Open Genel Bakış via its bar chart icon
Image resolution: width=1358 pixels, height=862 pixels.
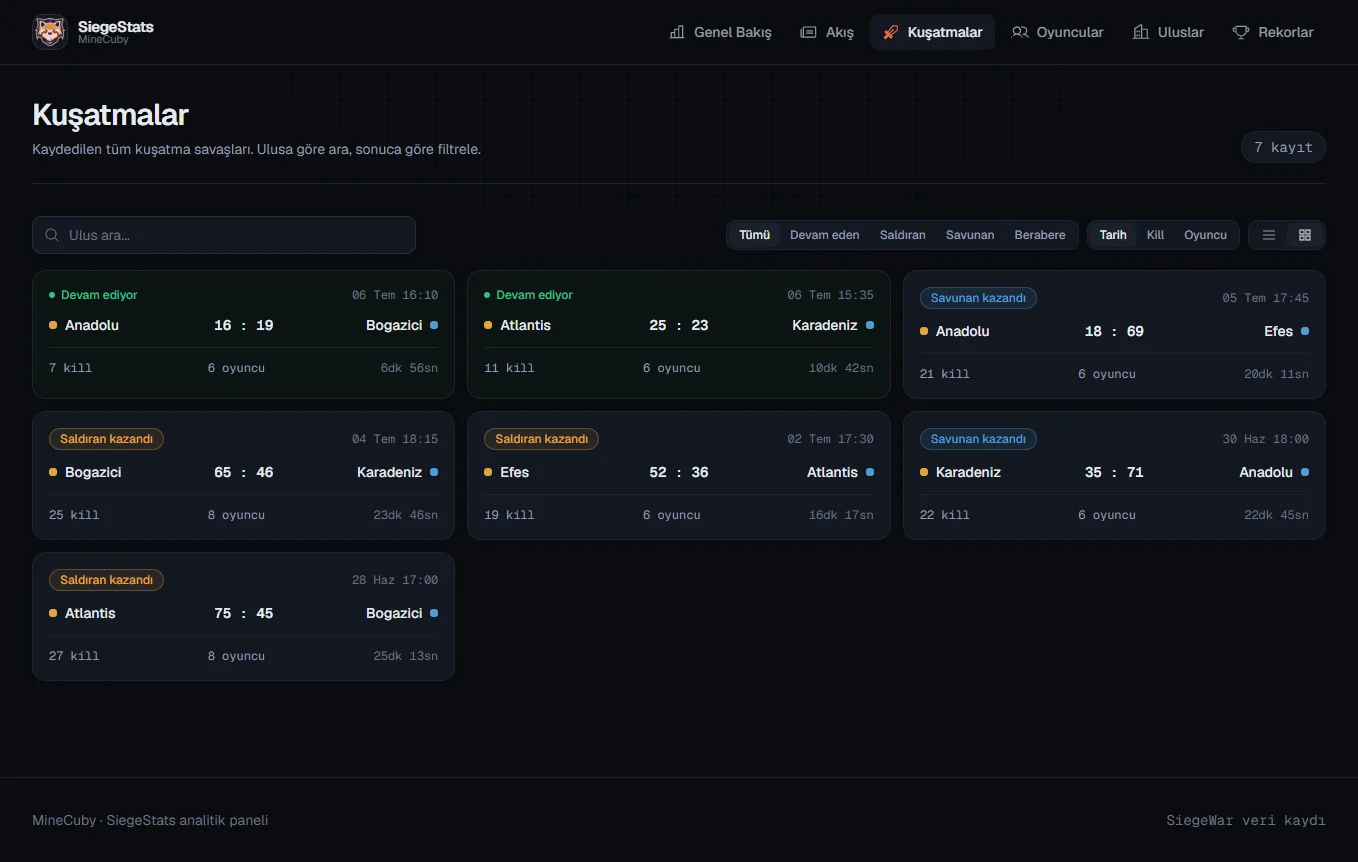pos(677,32)
